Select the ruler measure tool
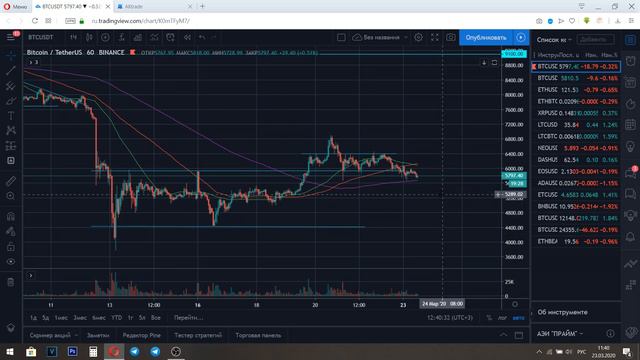The width and height of the screenshot is (640, 360). 11,181
